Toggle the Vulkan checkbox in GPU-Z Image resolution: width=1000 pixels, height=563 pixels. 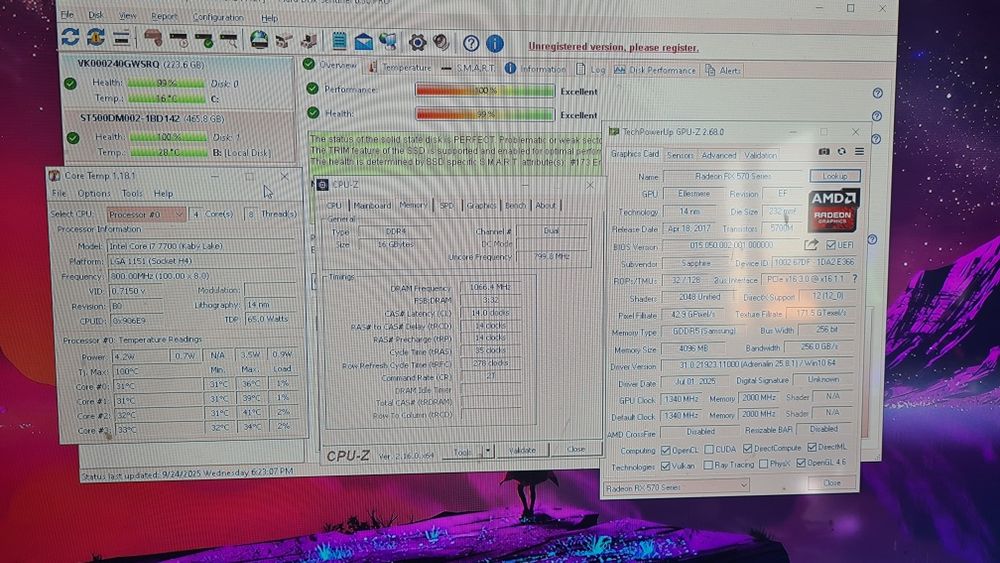[x=666, y=466]
